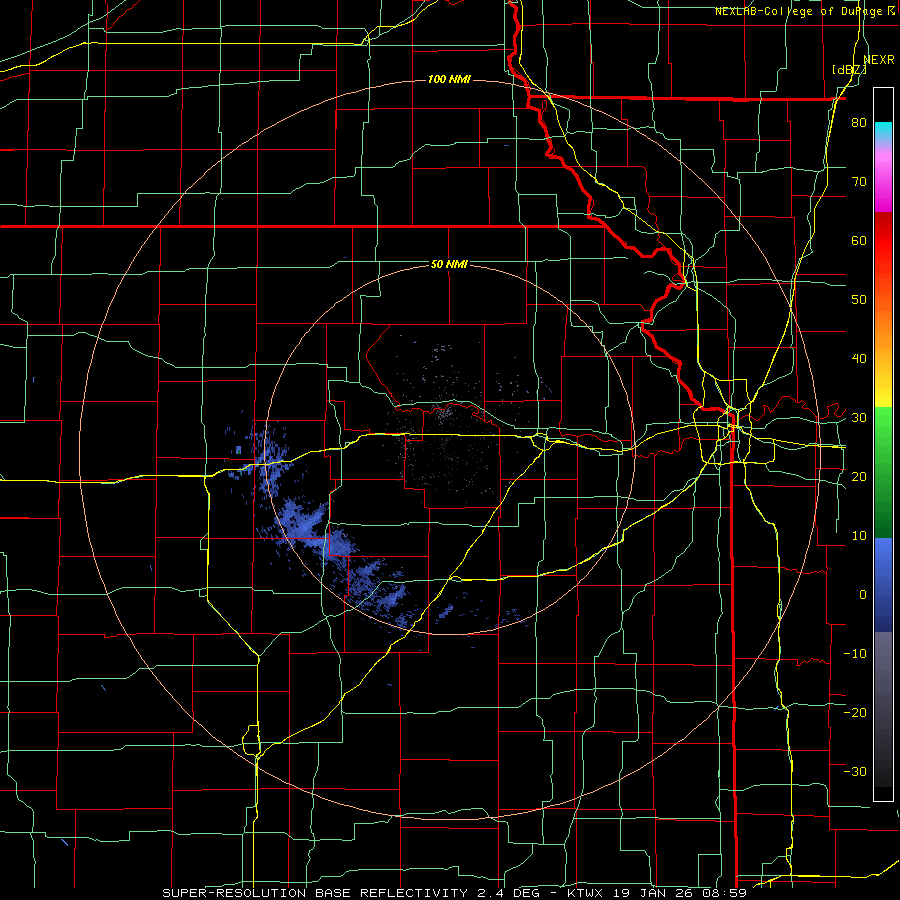Screen dimensions: 900x900
Task: Click the 80 value on dBZ scale
Action: click(859, 123)
